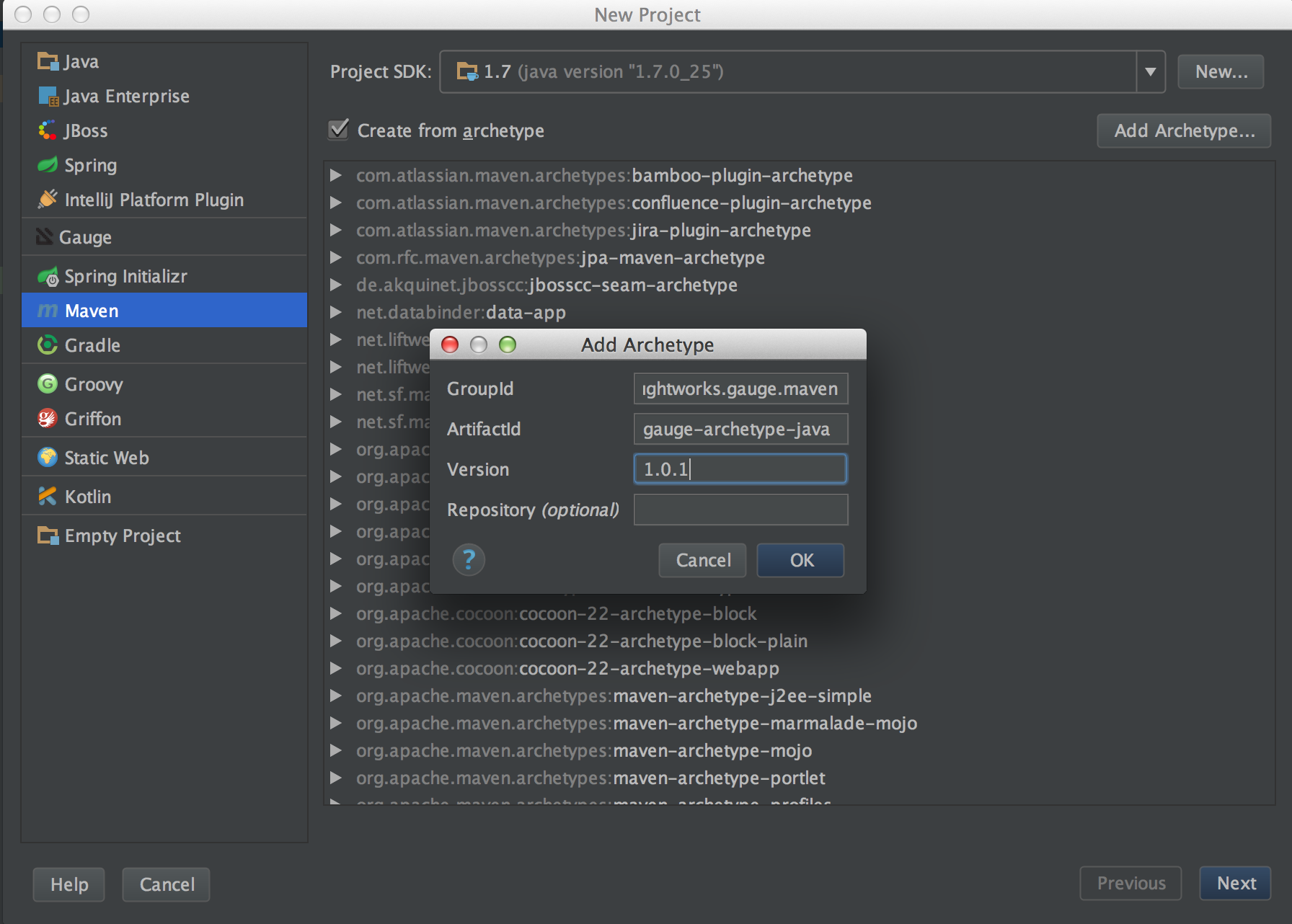The height and width of the screenshot is (924, 1292).
Task: Select Empty Project label
Action: pos(123,536)
